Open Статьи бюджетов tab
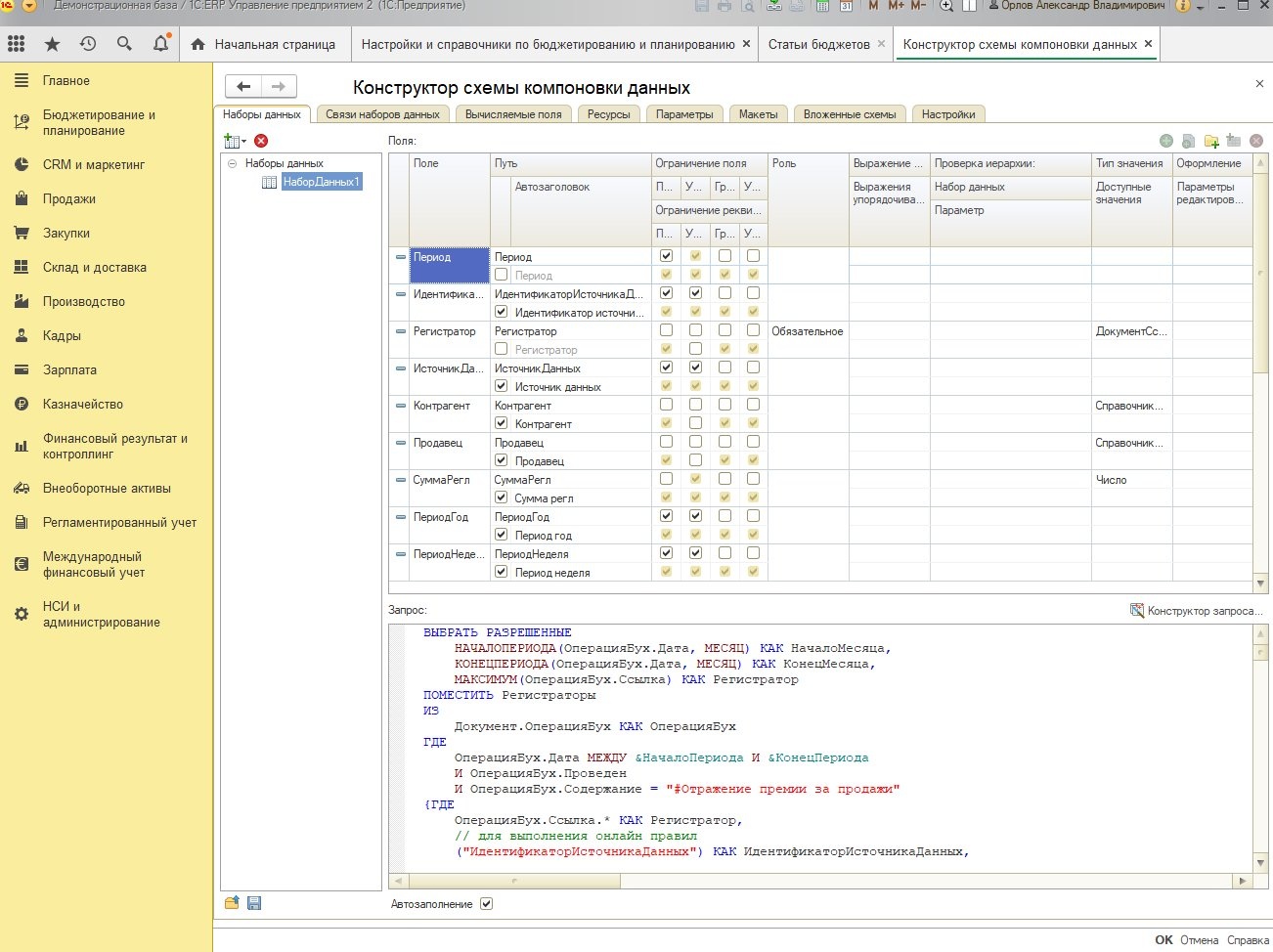Image resolution: width=1273 pixels, height=952 pixels. tap(819, 44)
